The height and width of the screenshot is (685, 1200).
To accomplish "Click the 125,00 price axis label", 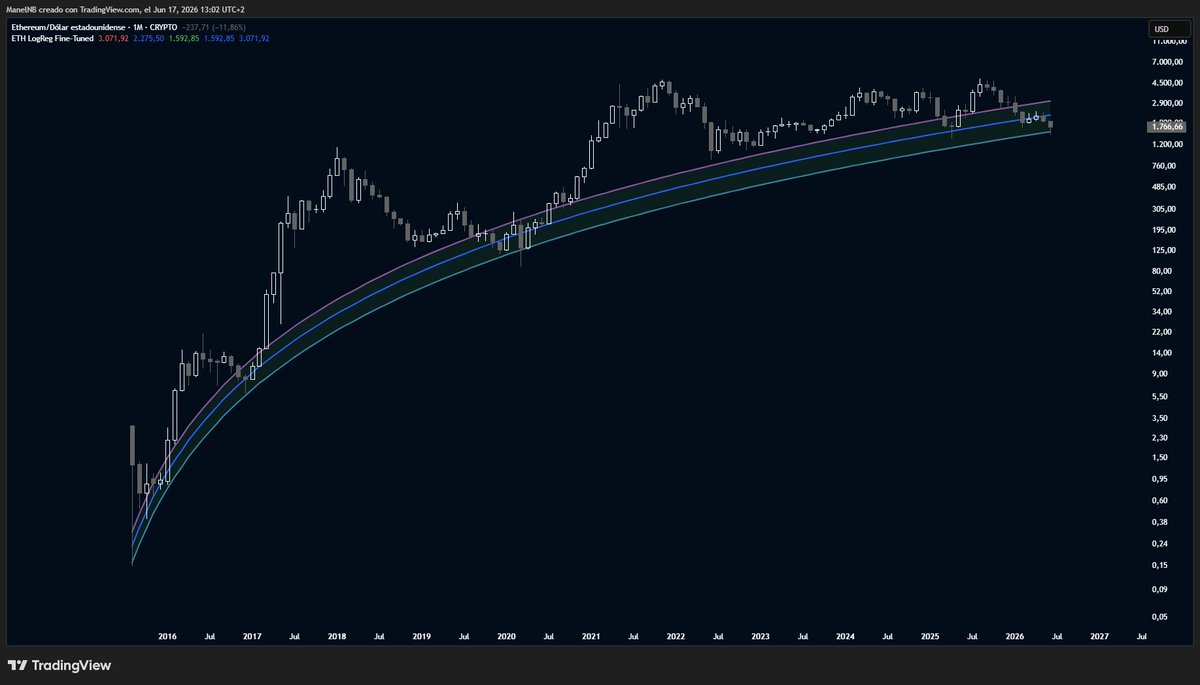I will click(x=1164, y=249).
